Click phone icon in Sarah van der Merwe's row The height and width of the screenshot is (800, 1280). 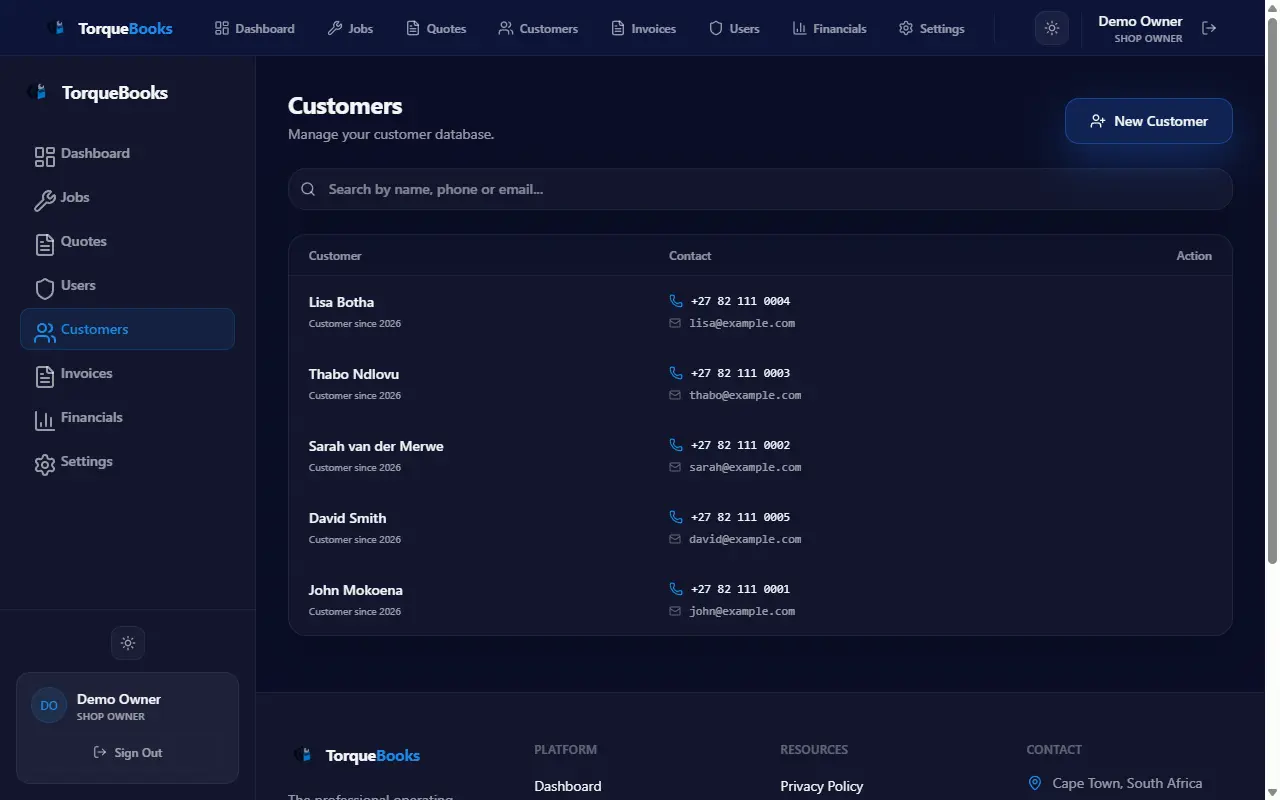click(676, 445)
